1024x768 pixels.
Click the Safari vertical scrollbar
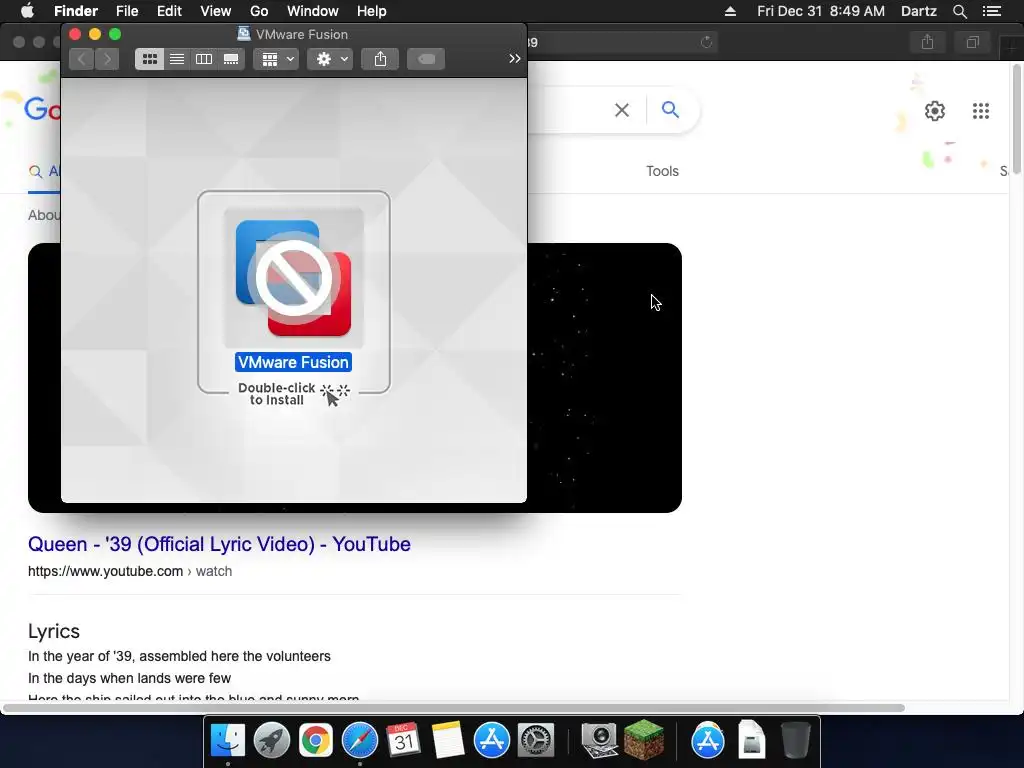tap(1017, 120)
